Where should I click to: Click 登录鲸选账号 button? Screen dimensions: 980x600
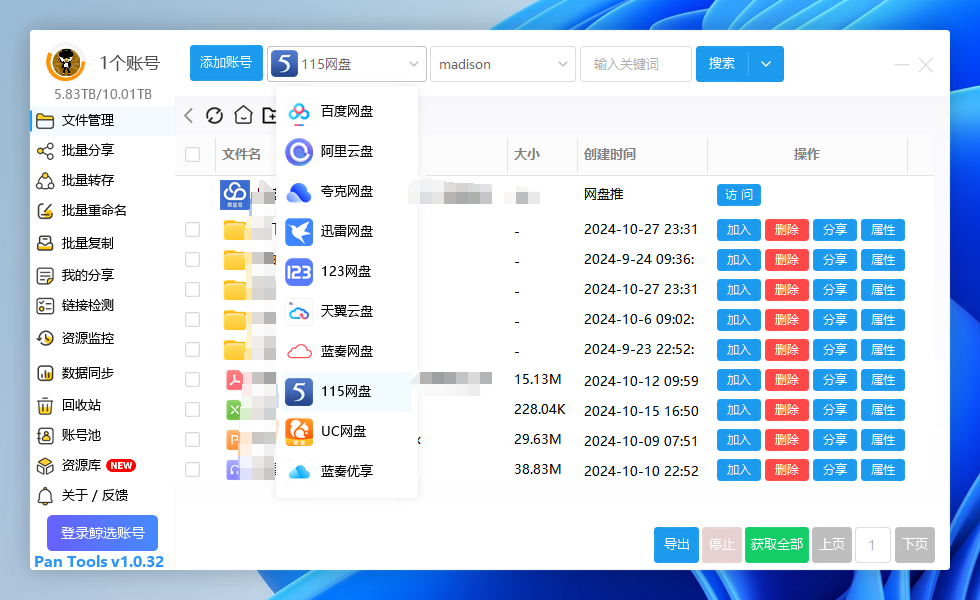click(x=102, y=533)
